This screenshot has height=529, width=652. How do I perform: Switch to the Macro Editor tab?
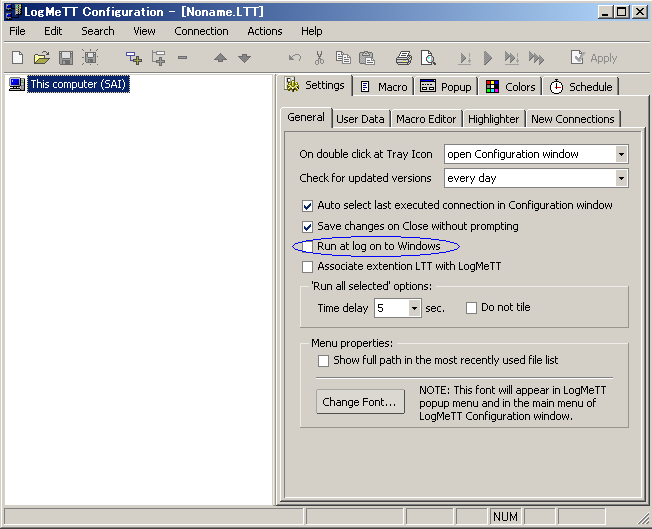[426, 119]
